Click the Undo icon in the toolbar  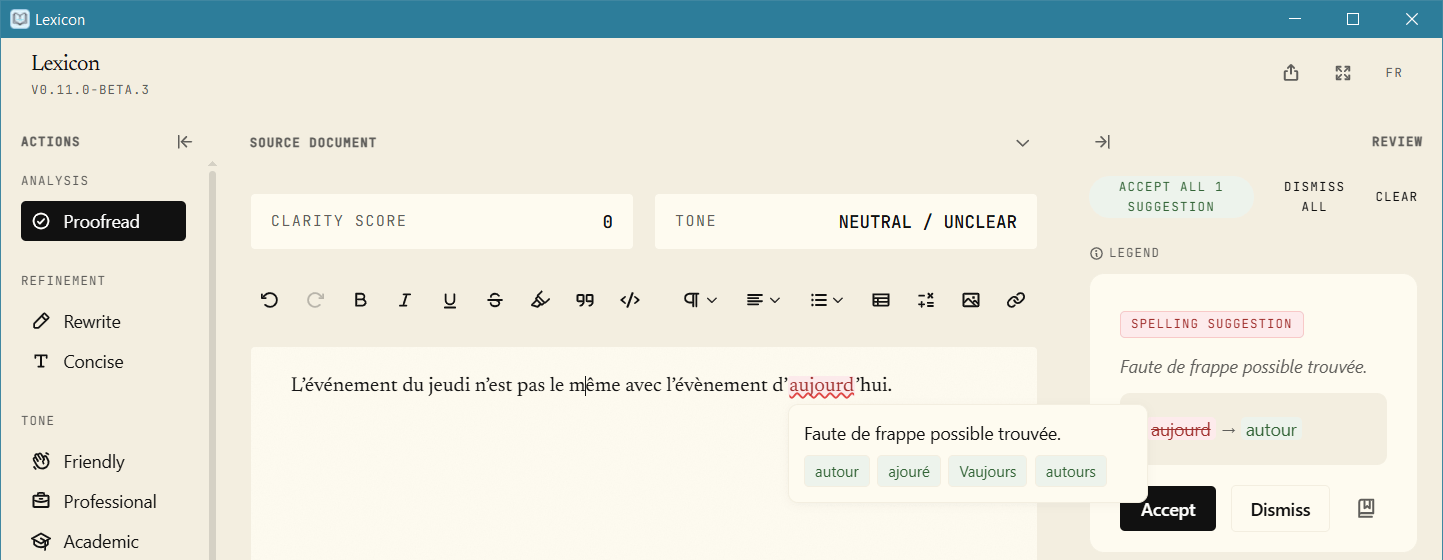click(x=269, y=300)
